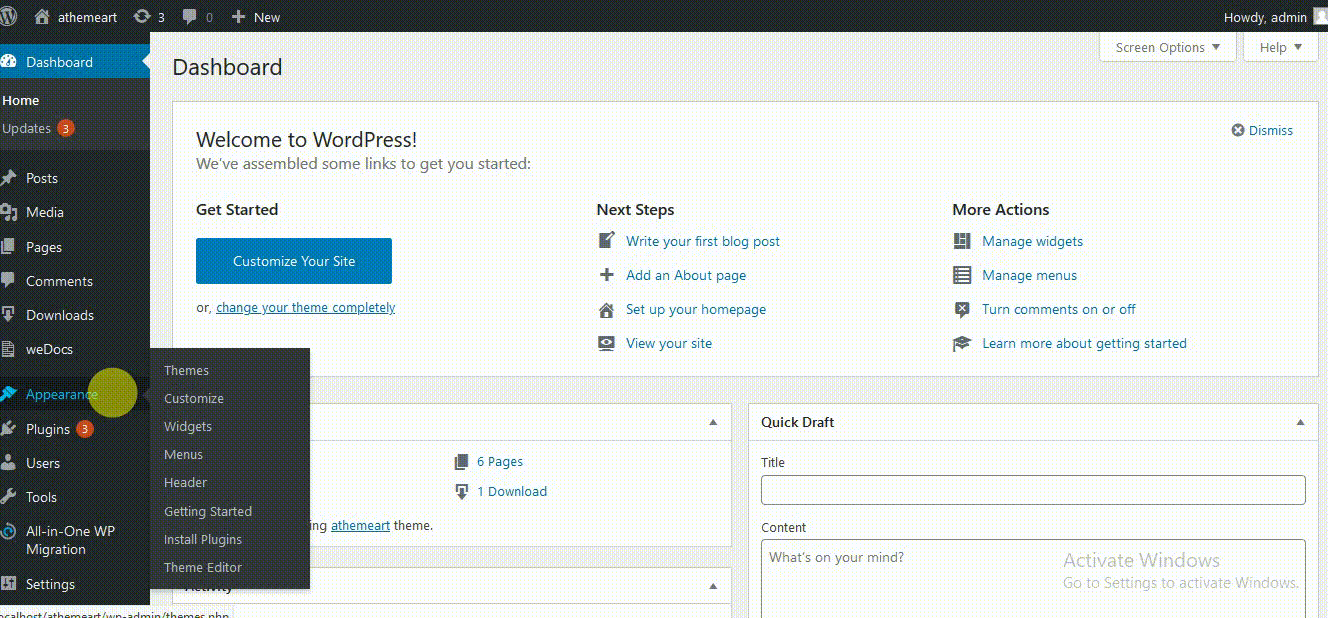Viewport: 1328px width, 618px height.
Task: Collapse the Activity panel arrow
Action: click(713, 586)
